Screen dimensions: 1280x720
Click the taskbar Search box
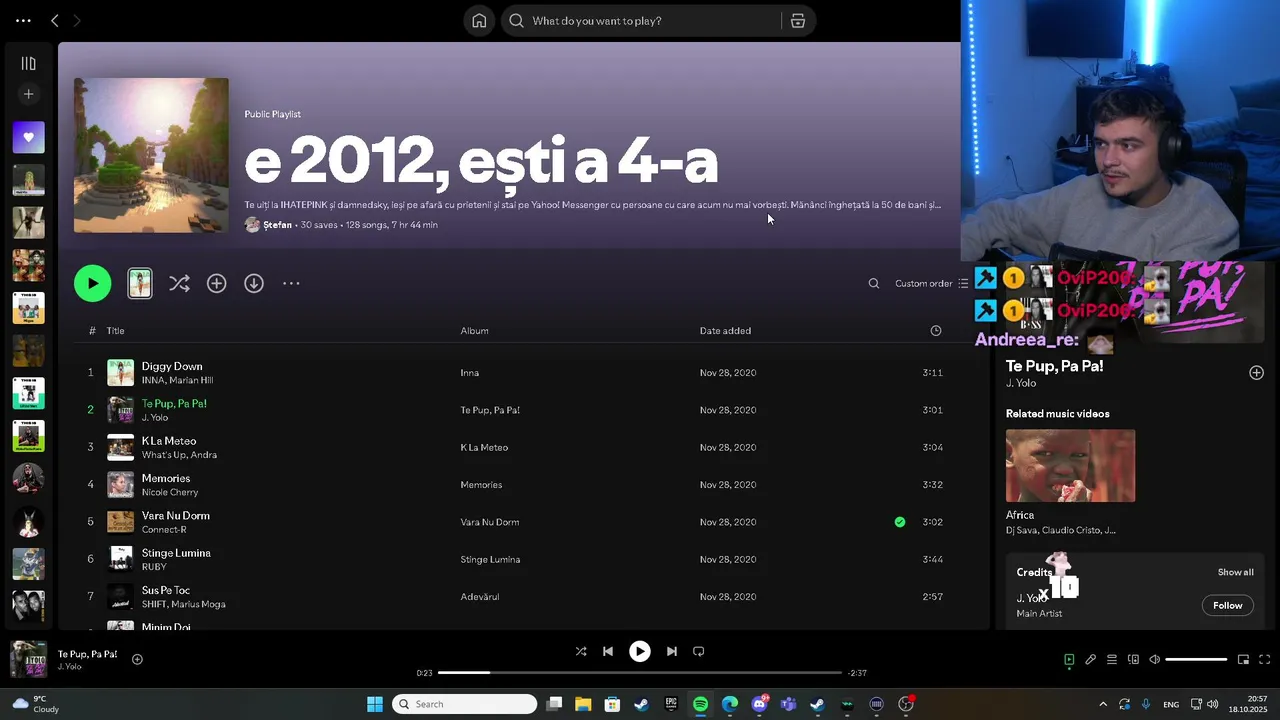tap(465, 704)
